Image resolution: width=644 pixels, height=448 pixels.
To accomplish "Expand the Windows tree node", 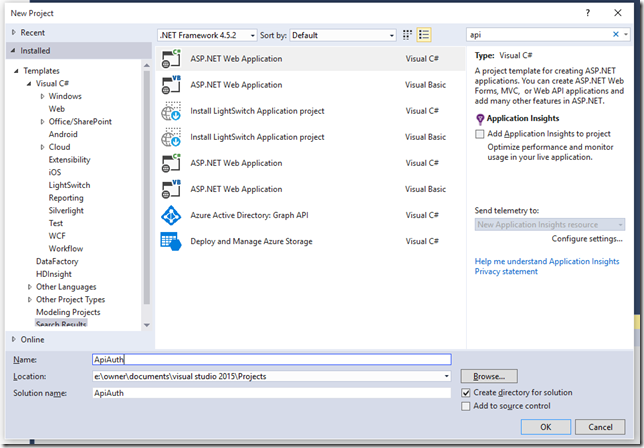I will tap(42, 96).
